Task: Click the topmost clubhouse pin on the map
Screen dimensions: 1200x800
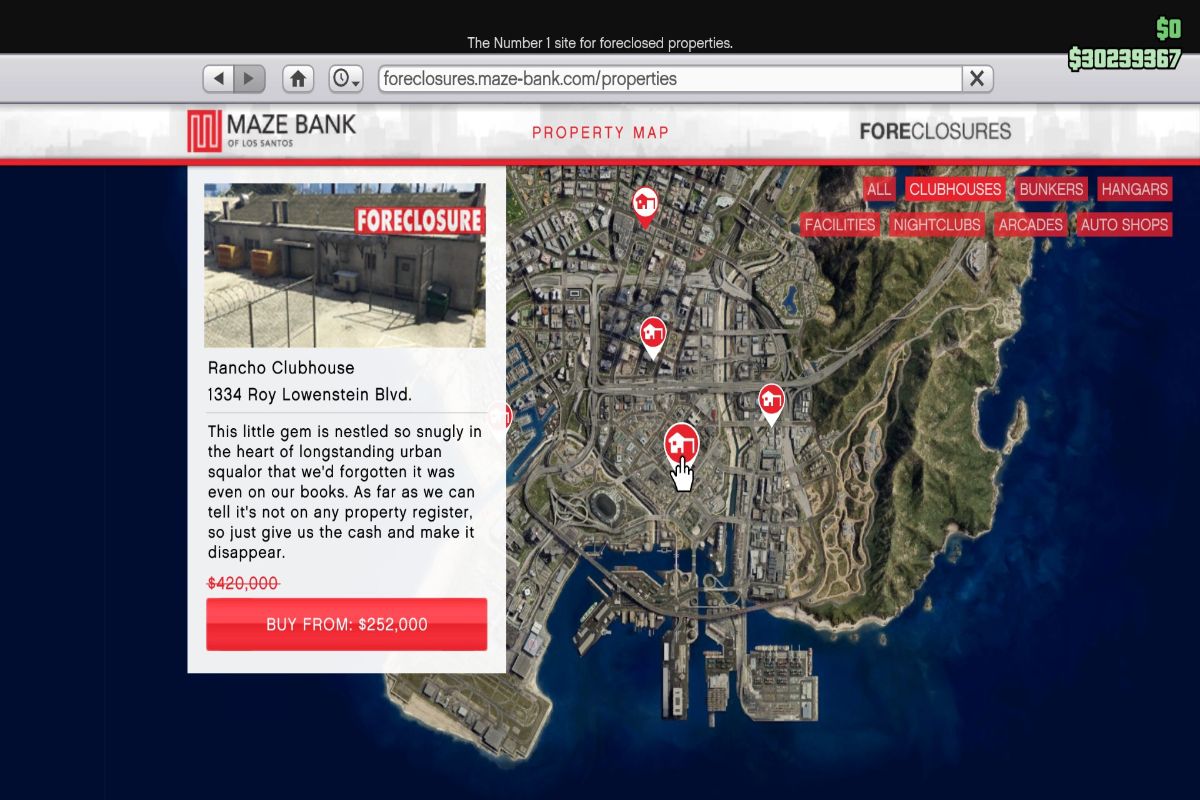Action: [644, 203]
